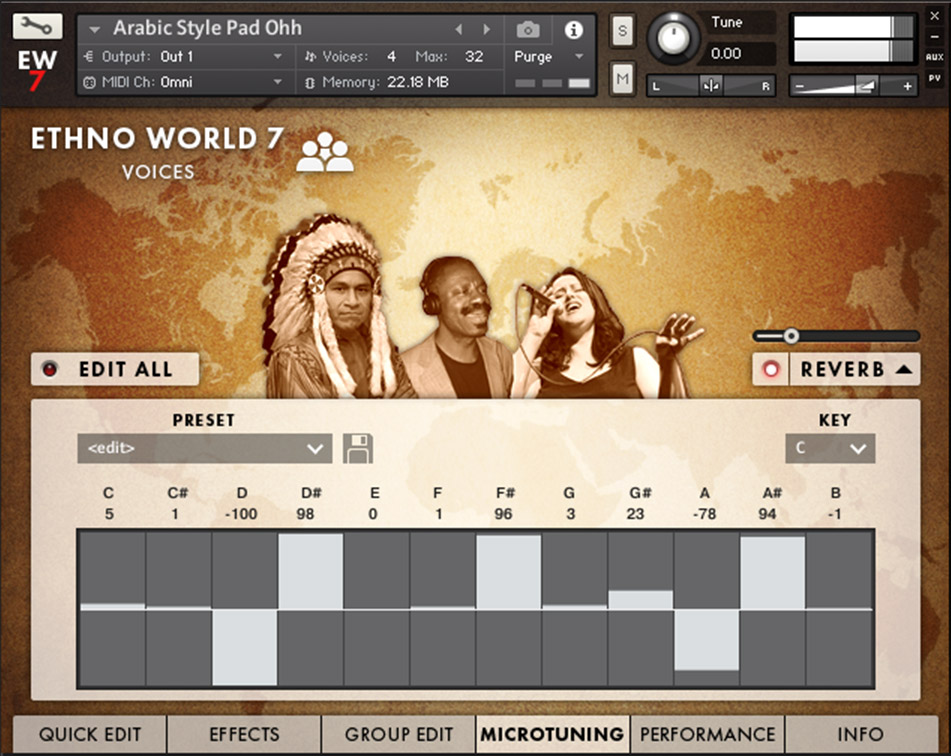
Task: Click the volume plus icon
Action: point(907,87)
